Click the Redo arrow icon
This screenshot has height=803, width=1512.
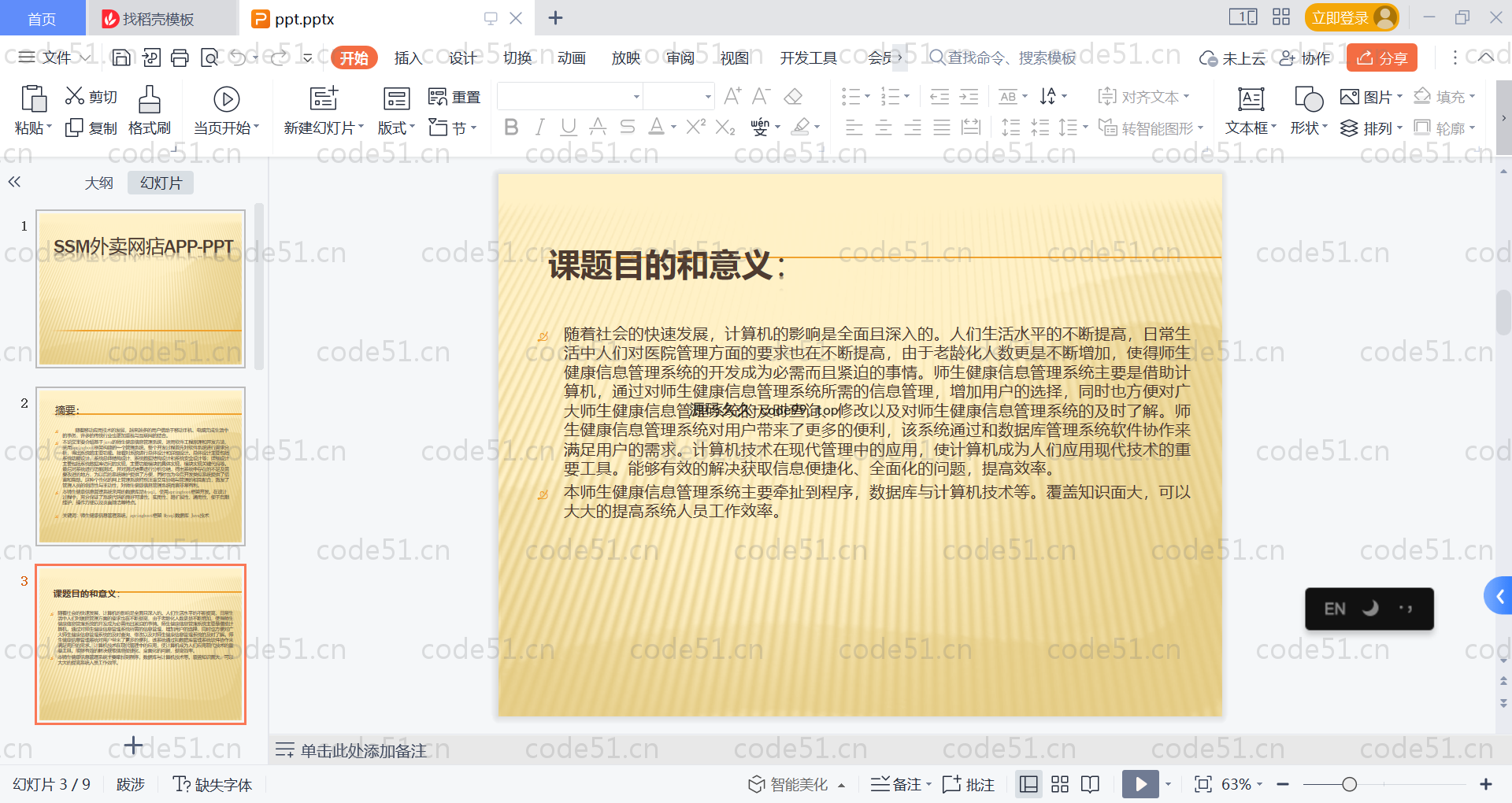coord(279,57)
